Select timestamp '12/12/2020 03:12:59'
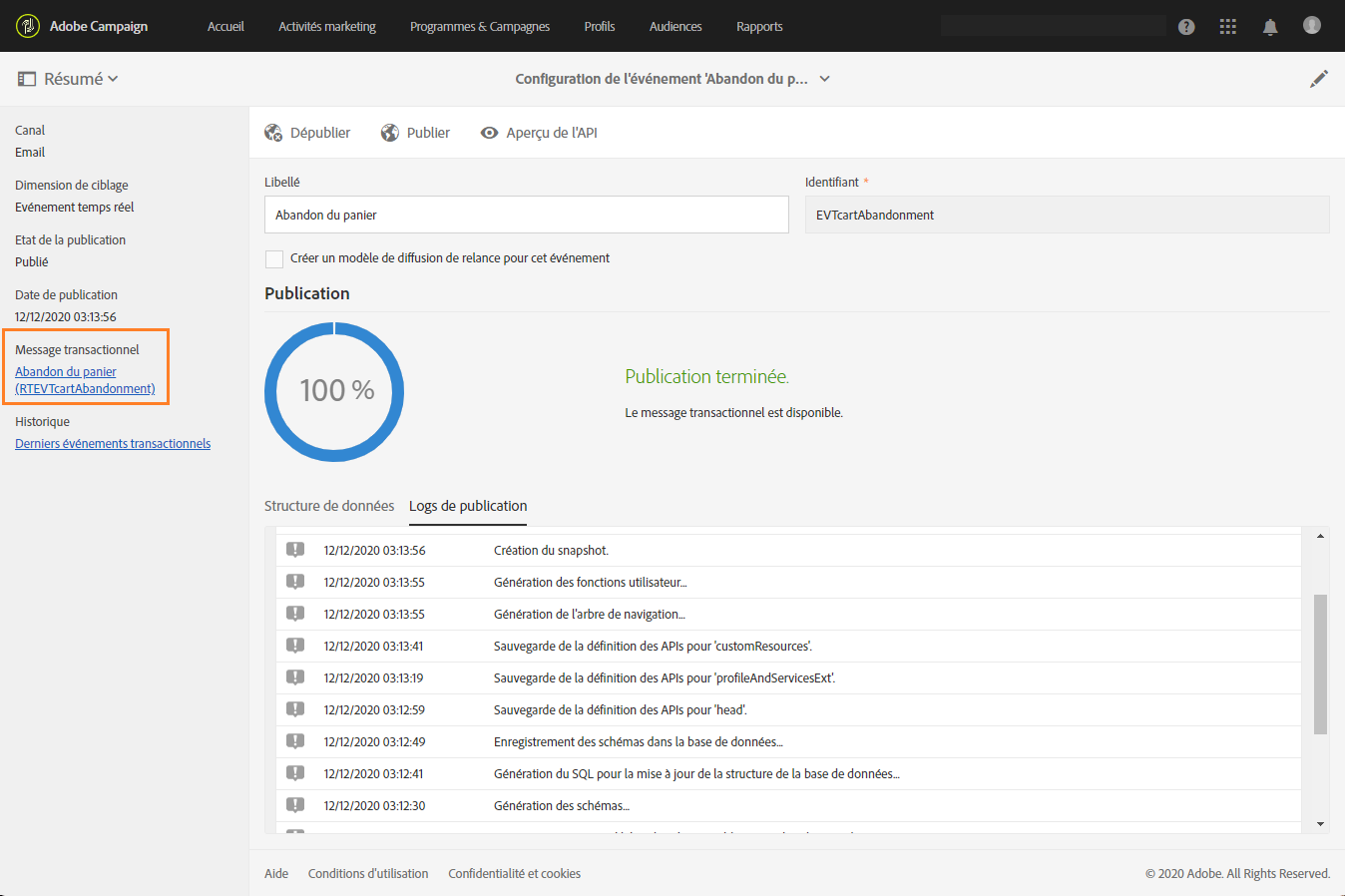The width and height of the screenshot is (1345, 896). [374, 710]
